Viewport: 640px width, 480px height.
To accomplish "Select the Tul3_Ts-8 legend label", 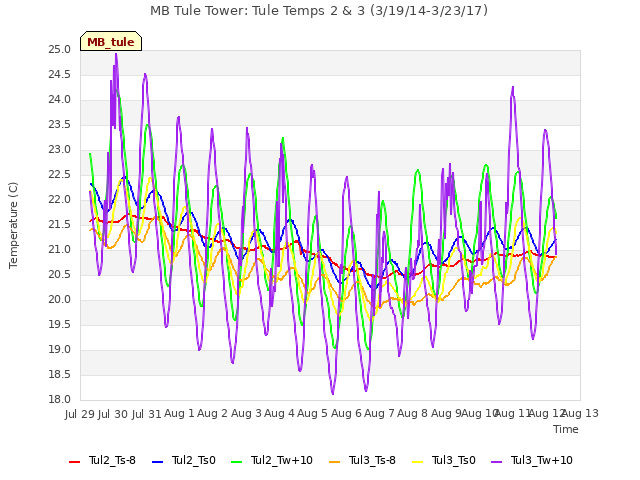I will tap(372, 460).
